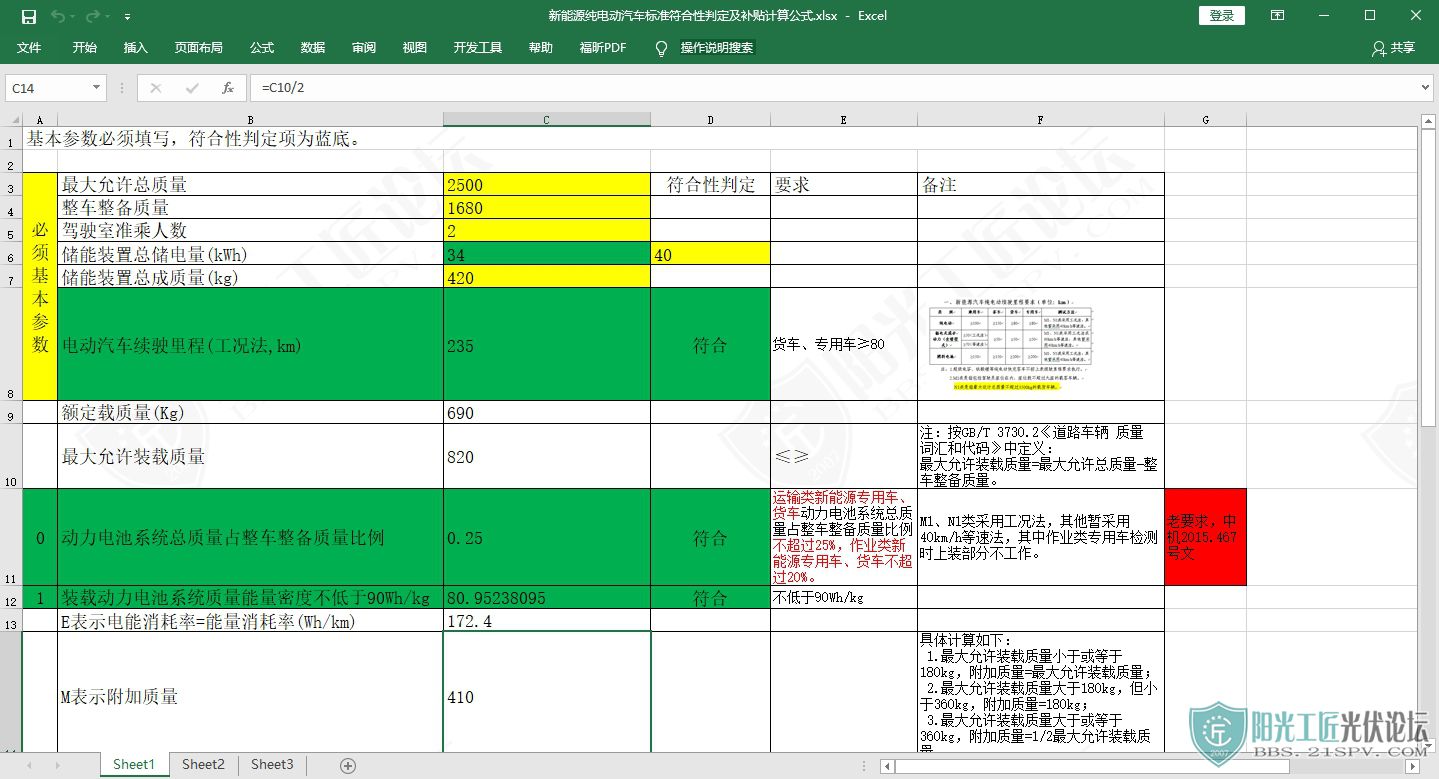The image size is (1439, 779).
Task: Select yellow cell containing 40
Action: (710, 253)
